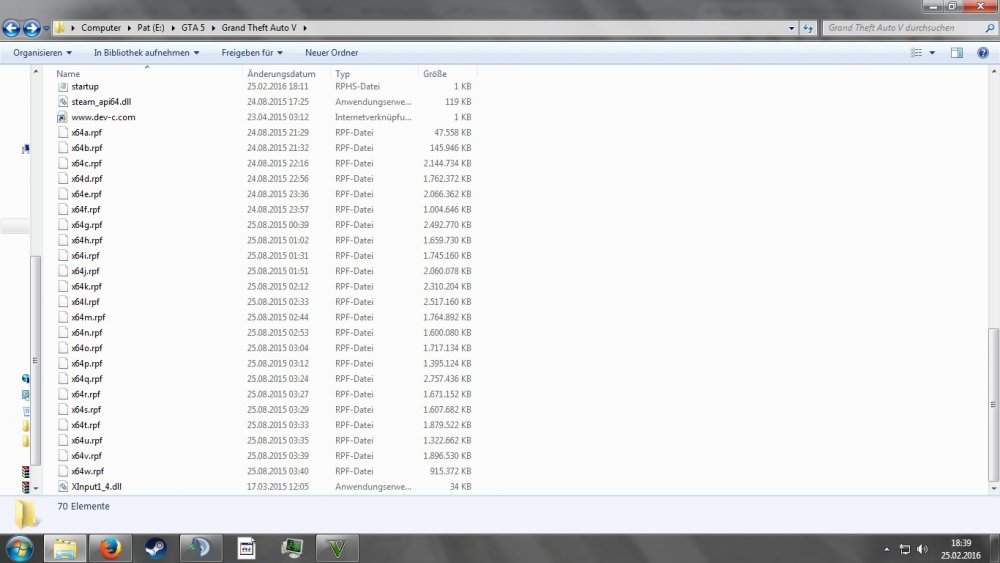Screen dimensions: 1000x563
Task: Open the view options dropdown arrow
Action: click(x=932, y=53)
